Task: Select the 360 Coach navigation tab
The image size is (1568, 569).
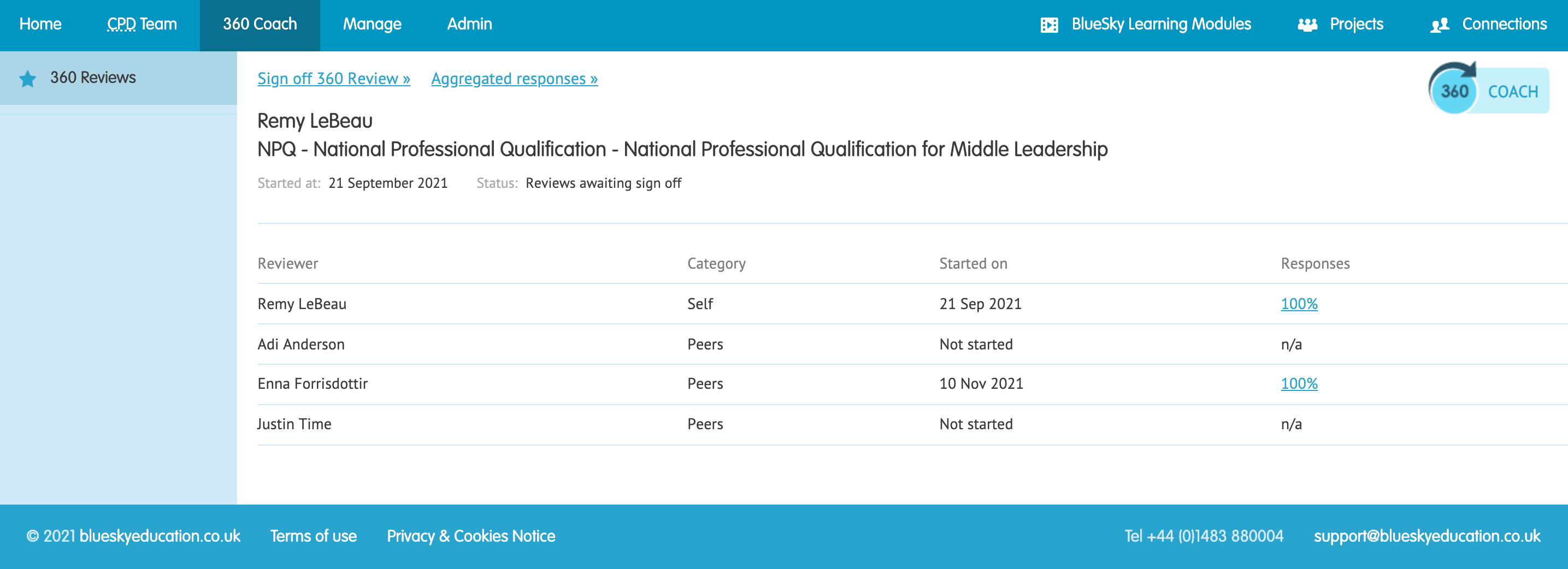Action: click(x=260, y=25)
